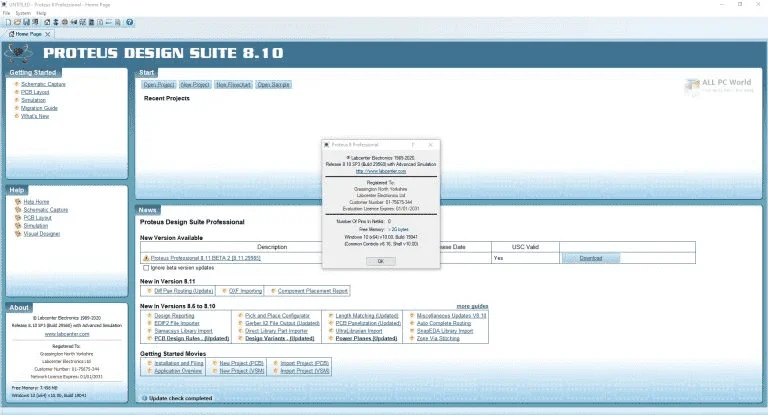Screen dimensions: 768x415
Task: Click the Open Sample button
Action: point(273,85)
